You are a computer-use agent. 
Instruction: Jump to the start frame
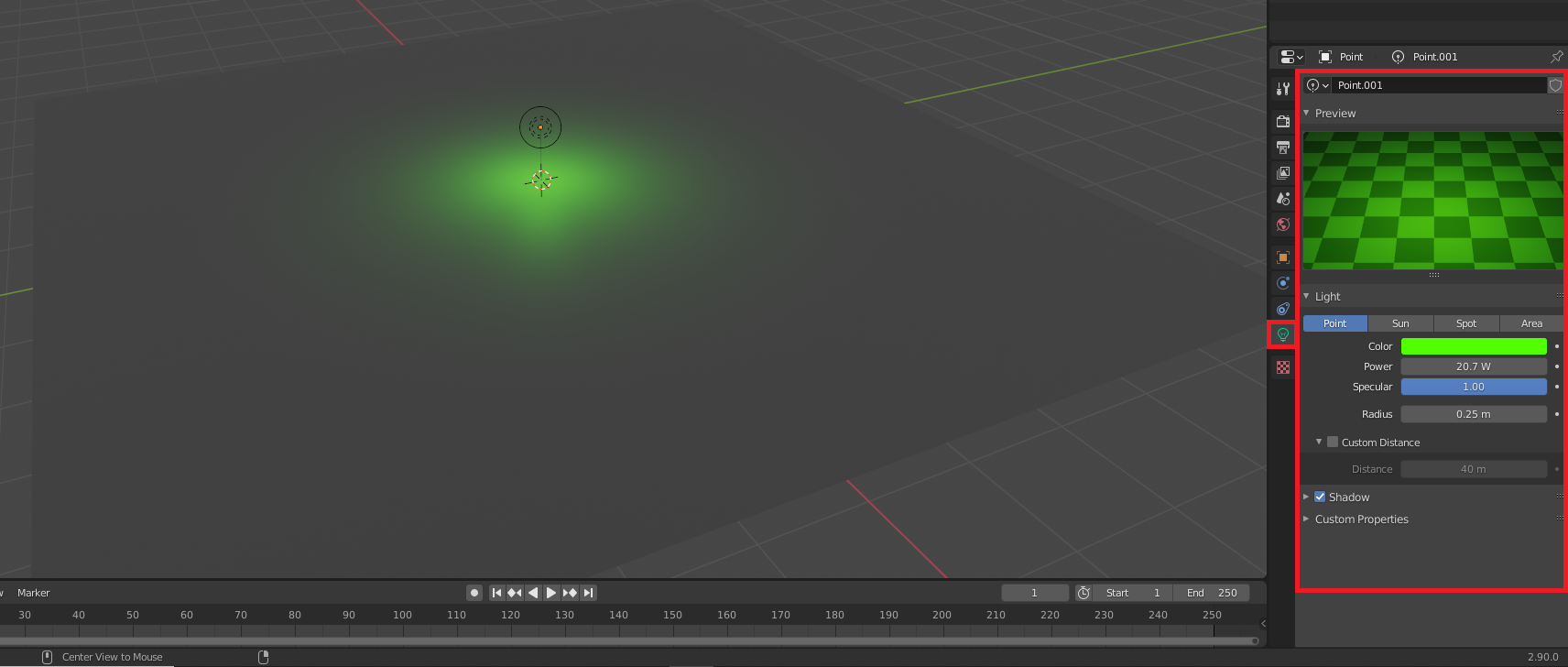click(497, 593)
